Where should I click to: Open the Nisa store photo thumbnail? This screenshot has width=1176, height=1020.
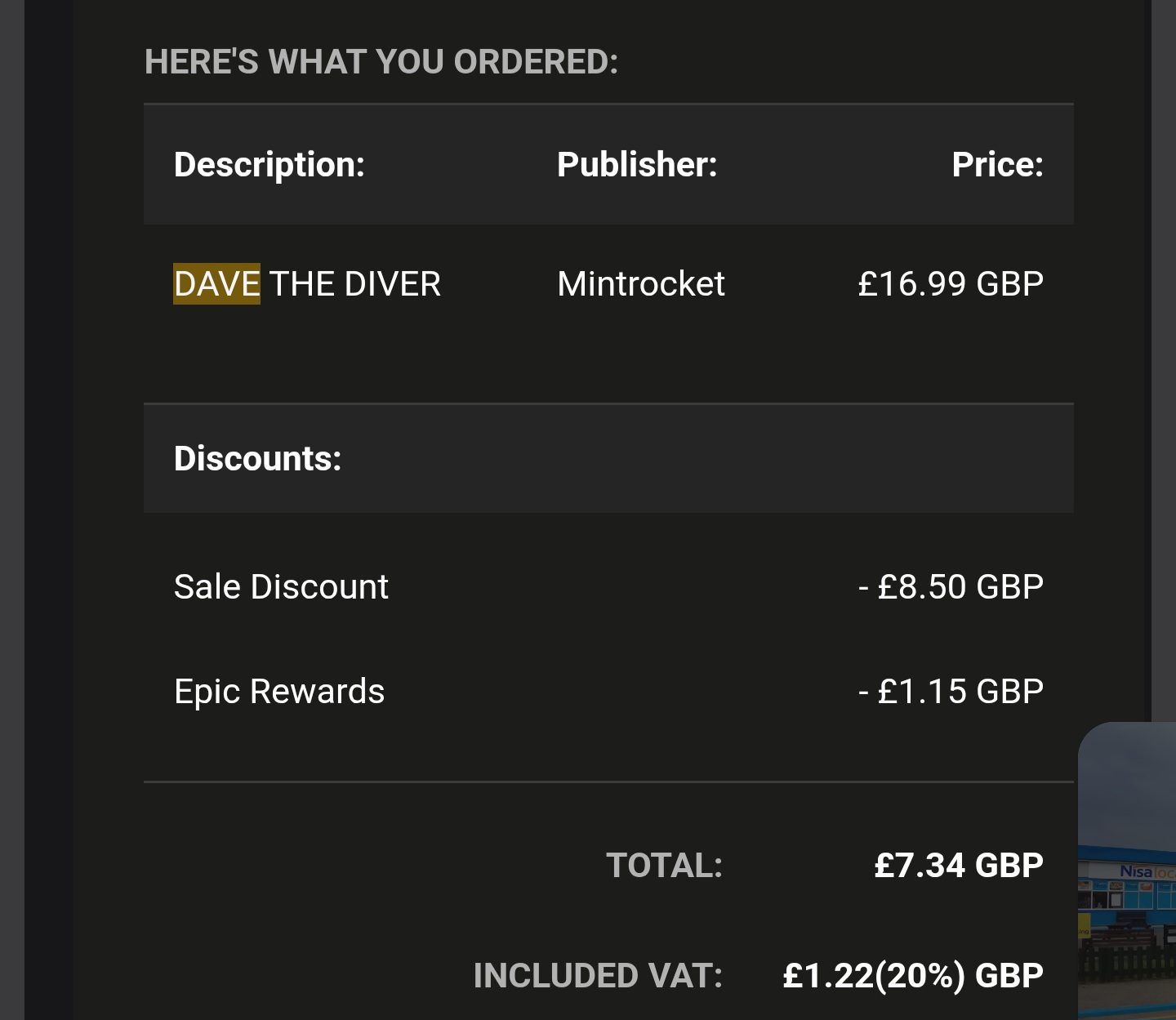tap(1127, 871)
